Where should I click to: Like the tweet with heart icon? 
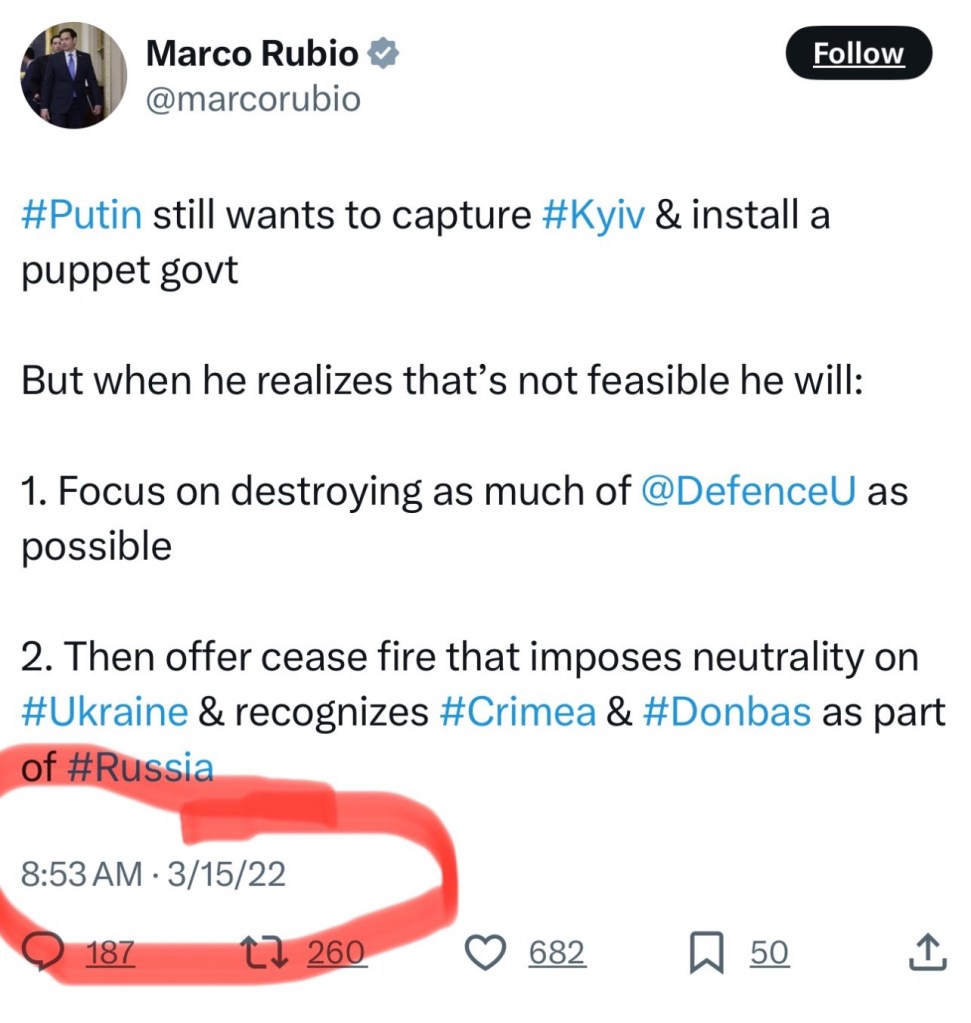coord(488,952)
